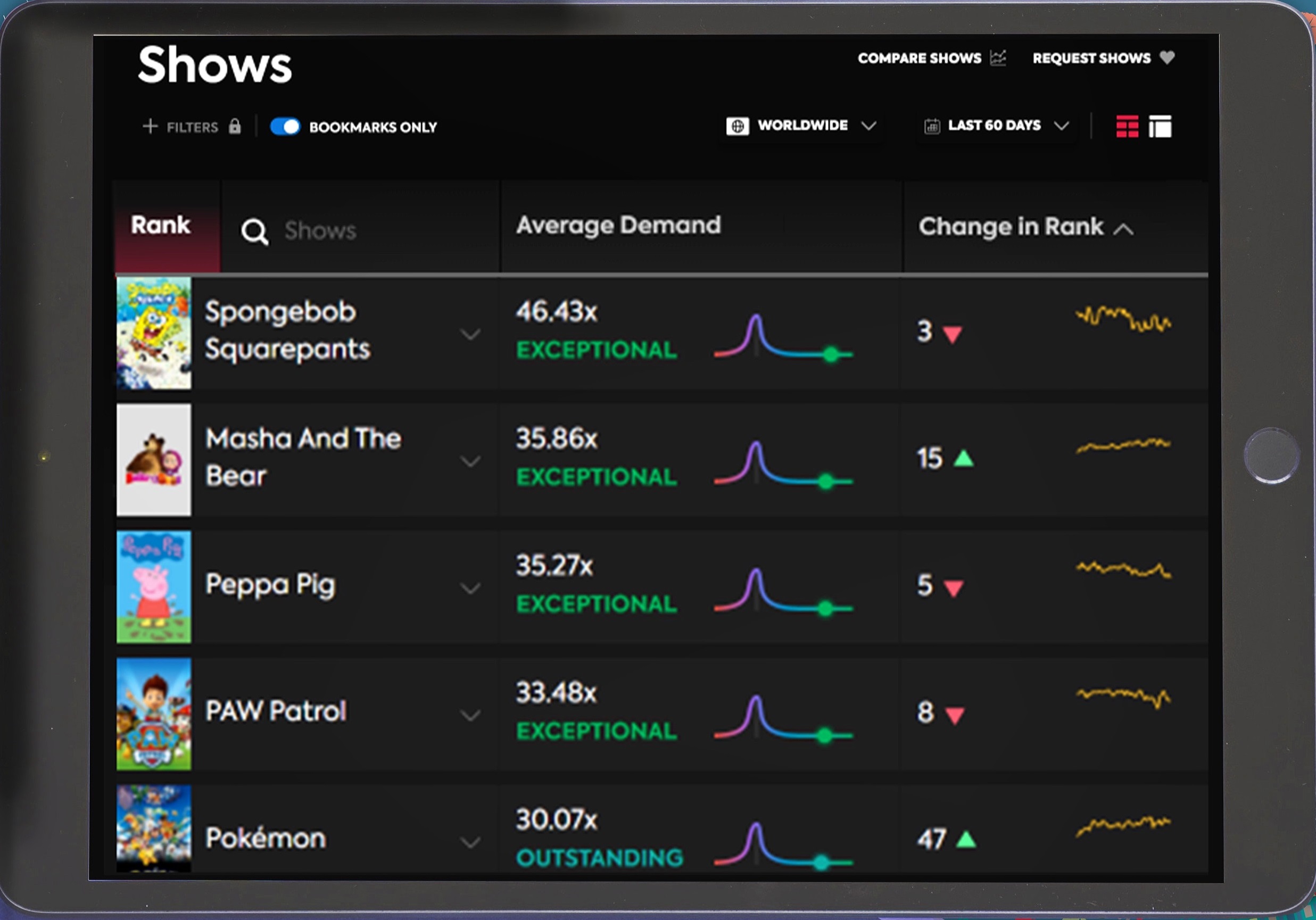1316x920 pixels.
Task: Open Peppa Pig's demand distribution curve
Action: point(783,592)
